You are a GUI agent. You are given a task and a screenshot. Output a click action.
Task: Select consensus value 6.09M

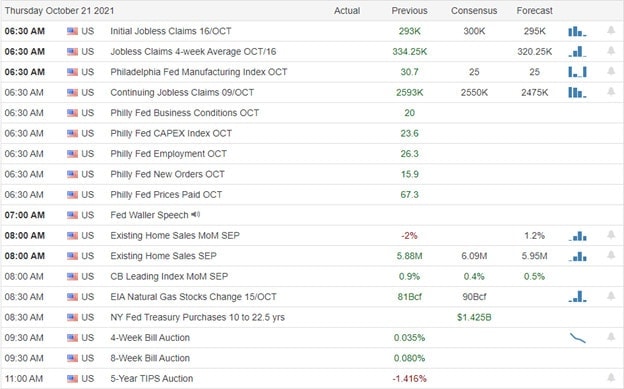(x=474, y=256)
